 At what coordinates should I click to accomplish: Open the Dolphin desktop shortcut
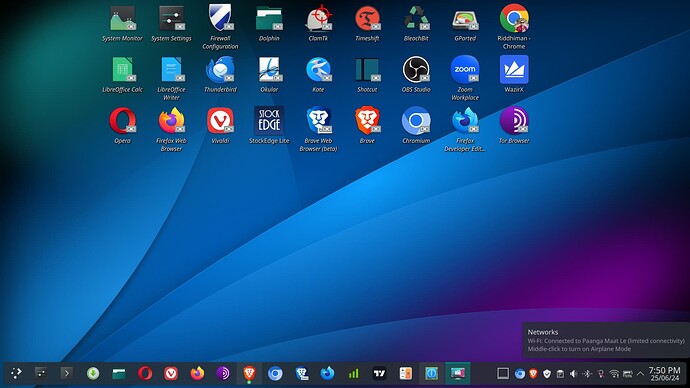click(x=269, y=18)
